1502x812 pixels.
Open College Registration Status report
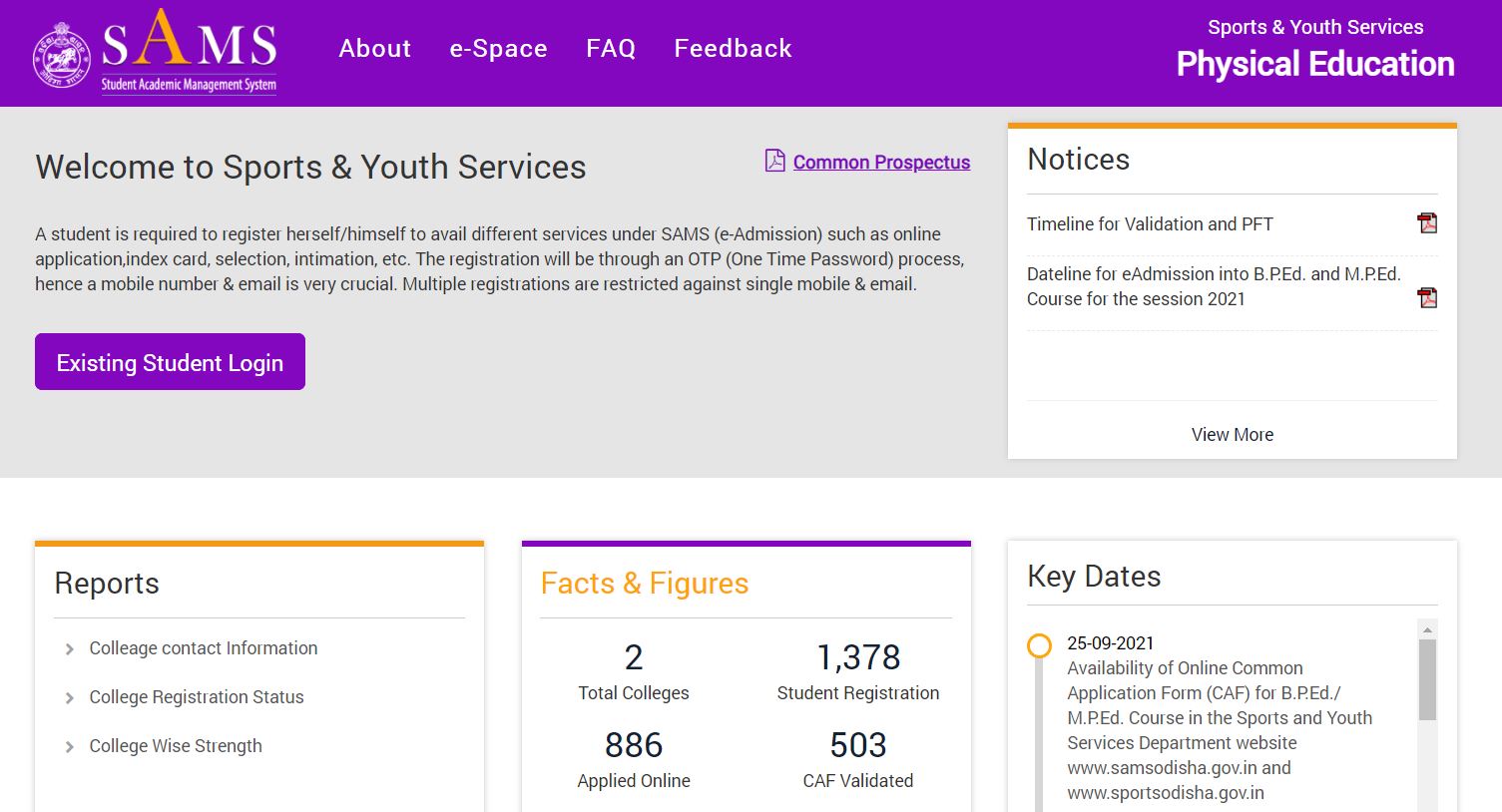(x=197, y=697)
